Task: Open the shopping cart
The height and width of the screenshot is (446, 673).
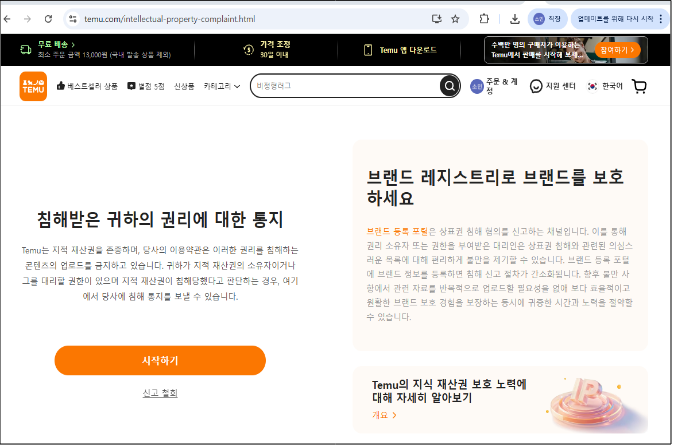Action: pyautogui.click(x=640, y=86)
